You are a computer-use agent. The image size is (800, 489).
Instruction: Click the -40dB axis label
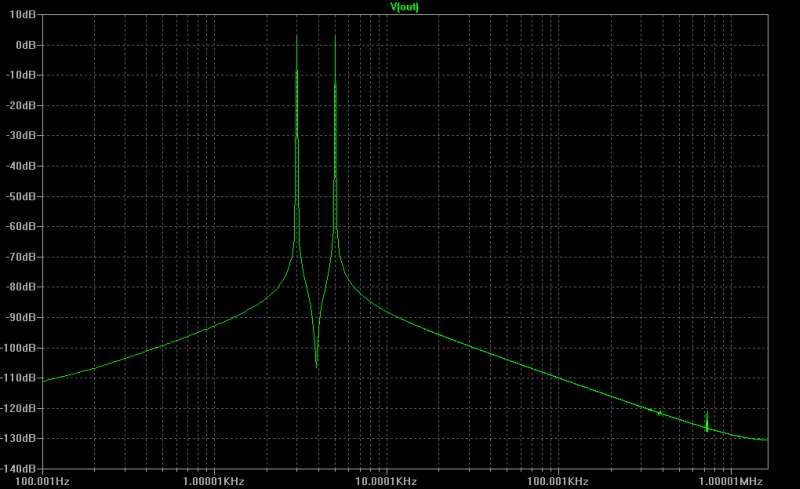[x=21, y=166]
